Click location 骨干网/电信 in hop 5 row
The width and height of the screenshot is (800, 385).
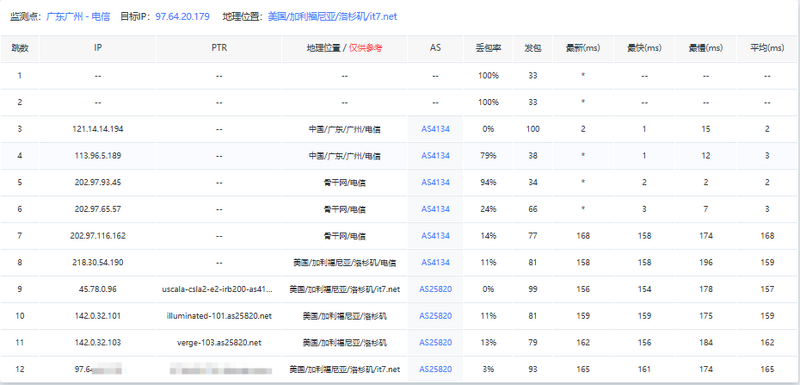pos(344,182)
